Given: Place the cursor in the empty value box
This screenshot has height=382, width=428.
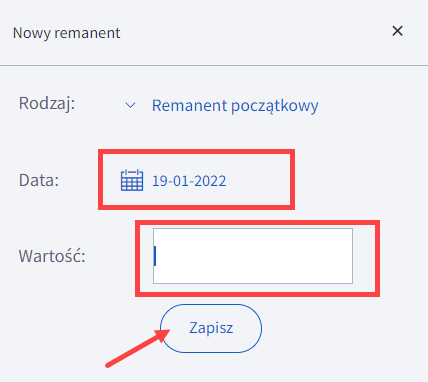Looking at the screenshot, I should pyautogui.click(x=253, y=256).
